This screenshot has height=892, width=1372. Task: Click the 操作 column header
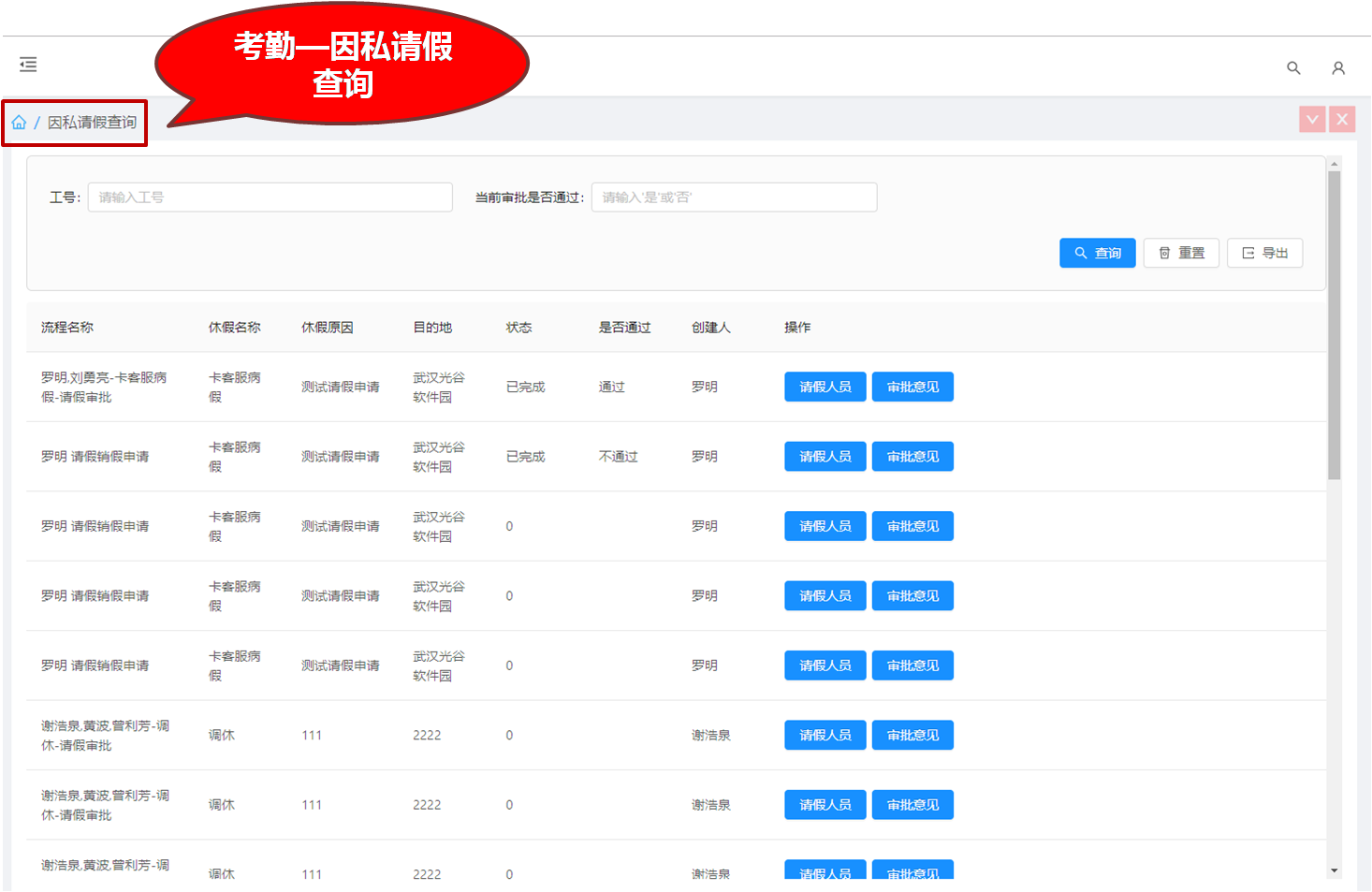pos(797,328)
